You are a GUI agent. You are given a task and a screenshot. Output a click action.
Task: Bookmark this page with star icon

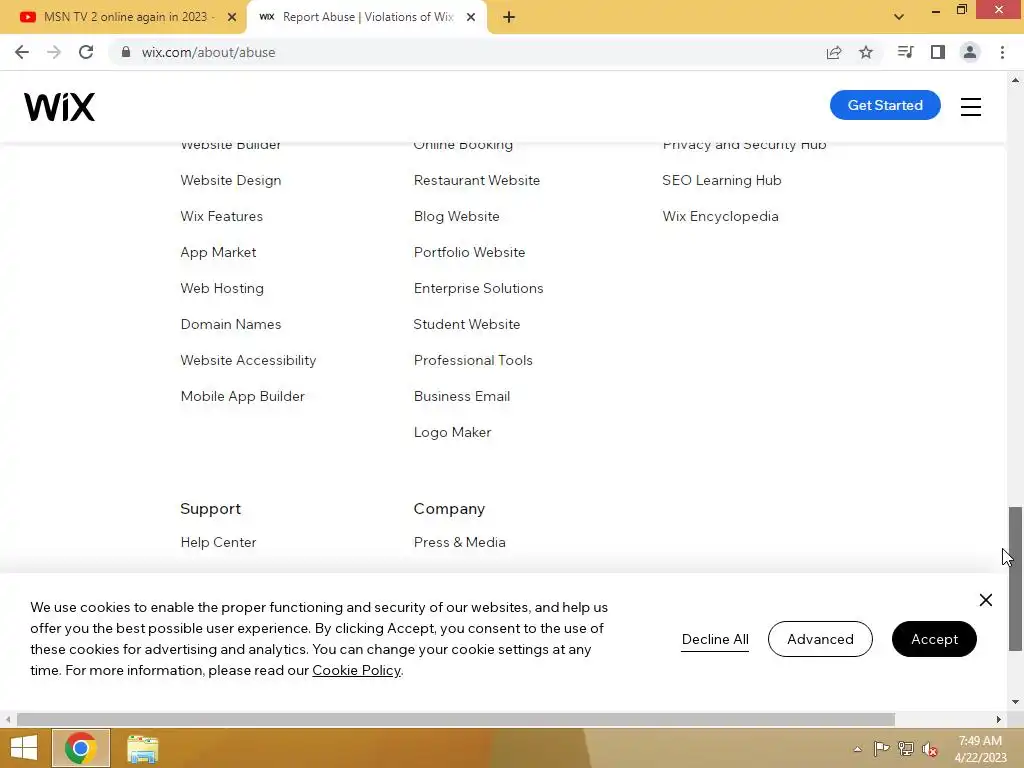click(866, 52)
